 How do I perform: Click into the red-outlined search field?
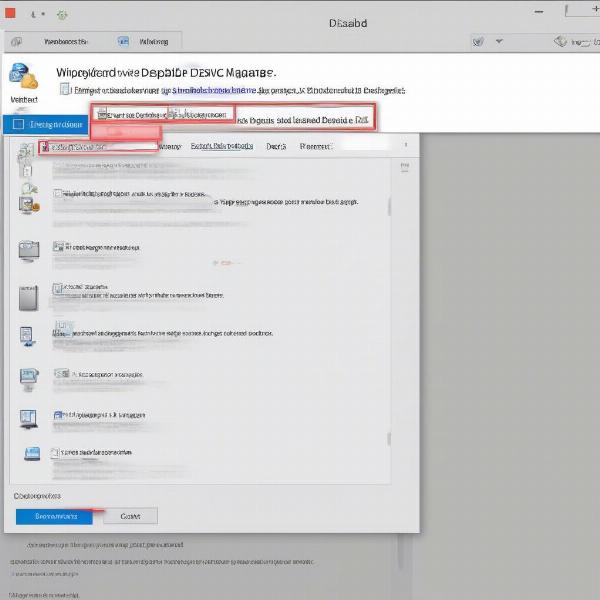98,147
